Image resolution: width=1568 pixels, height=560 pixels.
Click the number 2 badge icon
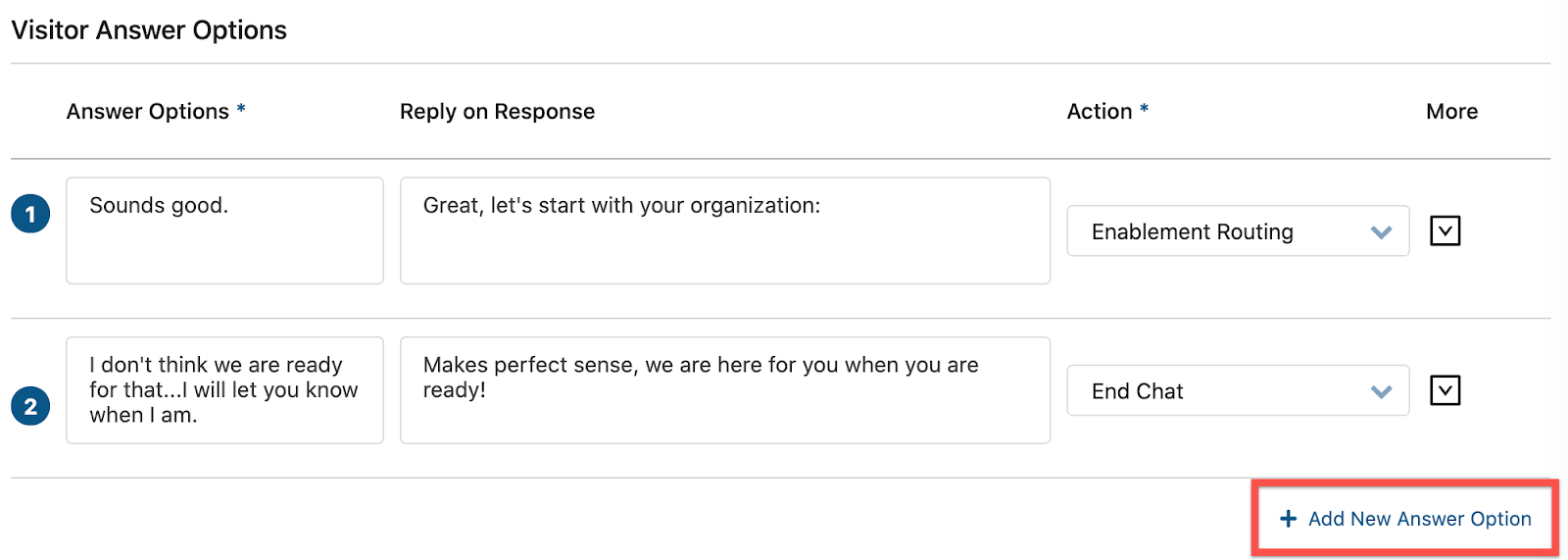30,405
